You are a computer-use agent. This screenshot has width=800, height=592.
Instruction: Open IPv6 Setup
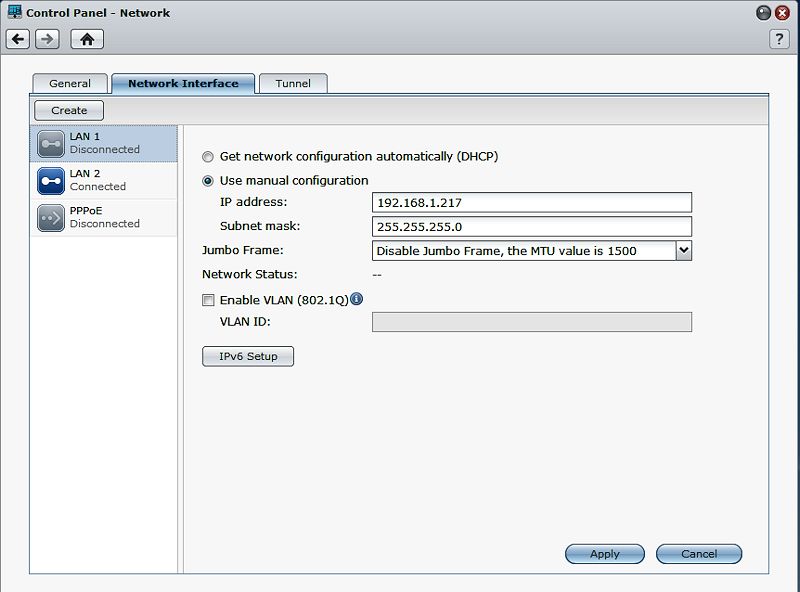click(x=248, y=356)
